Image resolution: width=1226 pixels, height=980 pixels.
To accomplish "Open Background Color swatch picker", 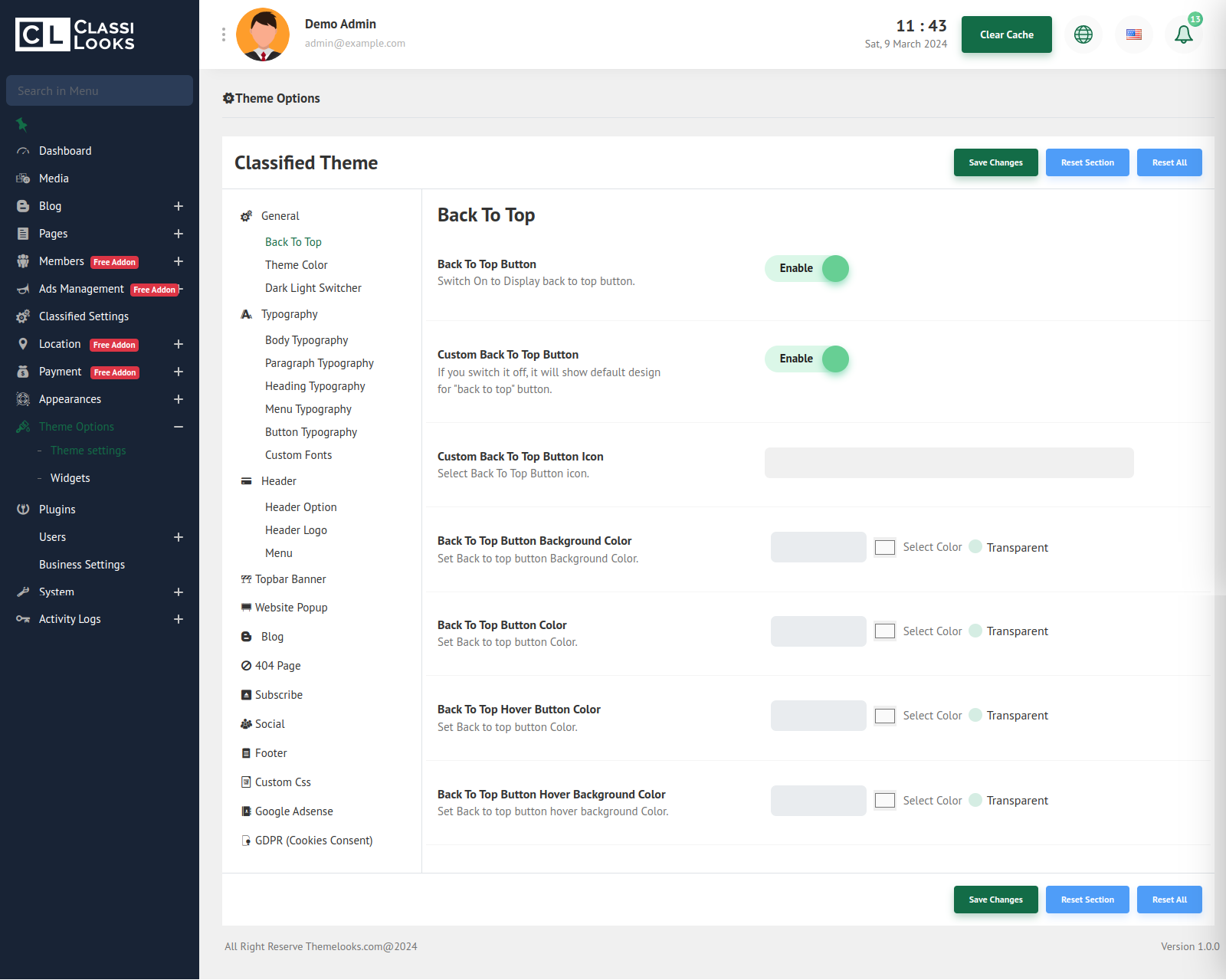I will tap(884, 547).
